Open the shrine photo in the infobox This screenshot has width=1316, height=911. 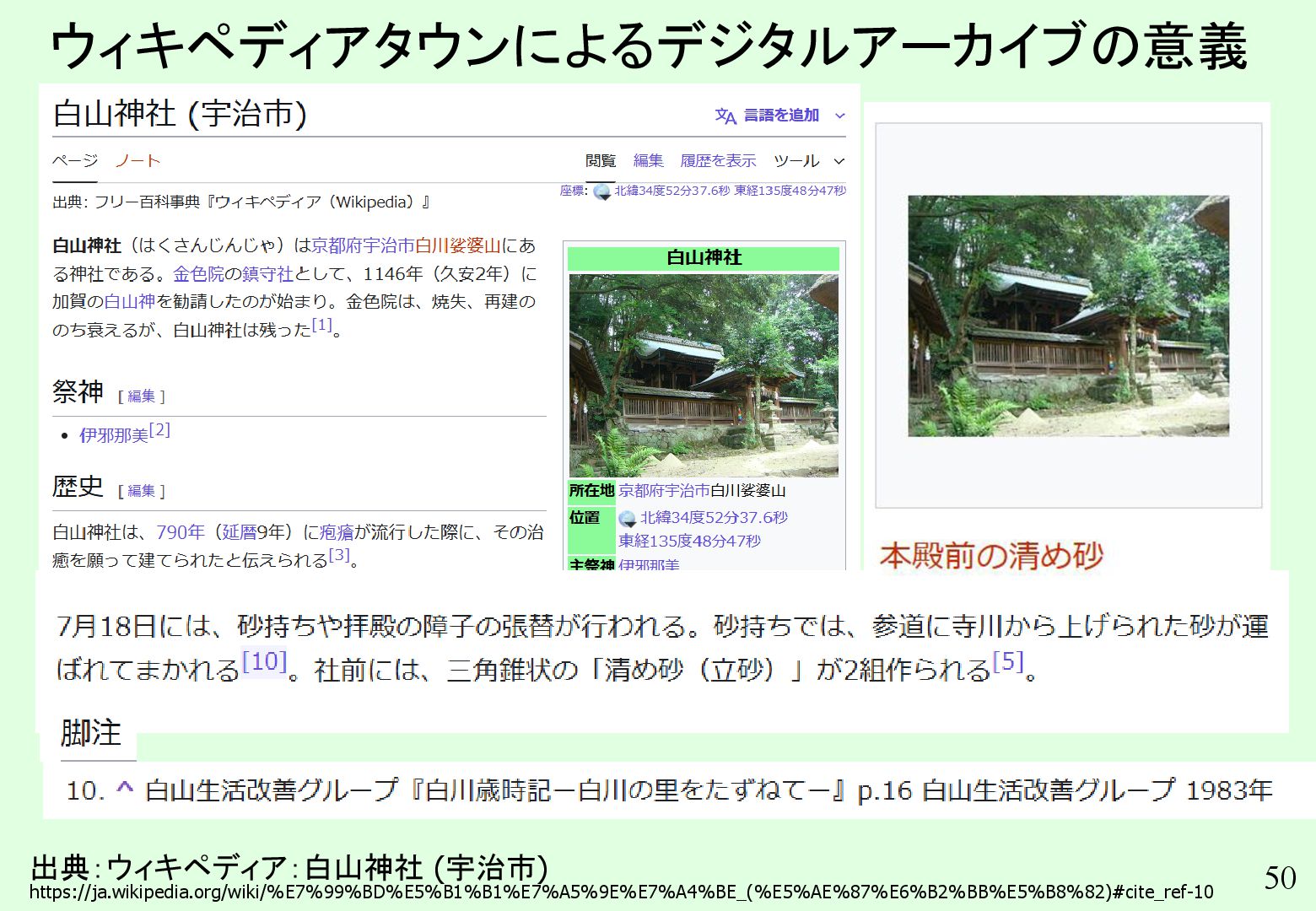[704, 375]
